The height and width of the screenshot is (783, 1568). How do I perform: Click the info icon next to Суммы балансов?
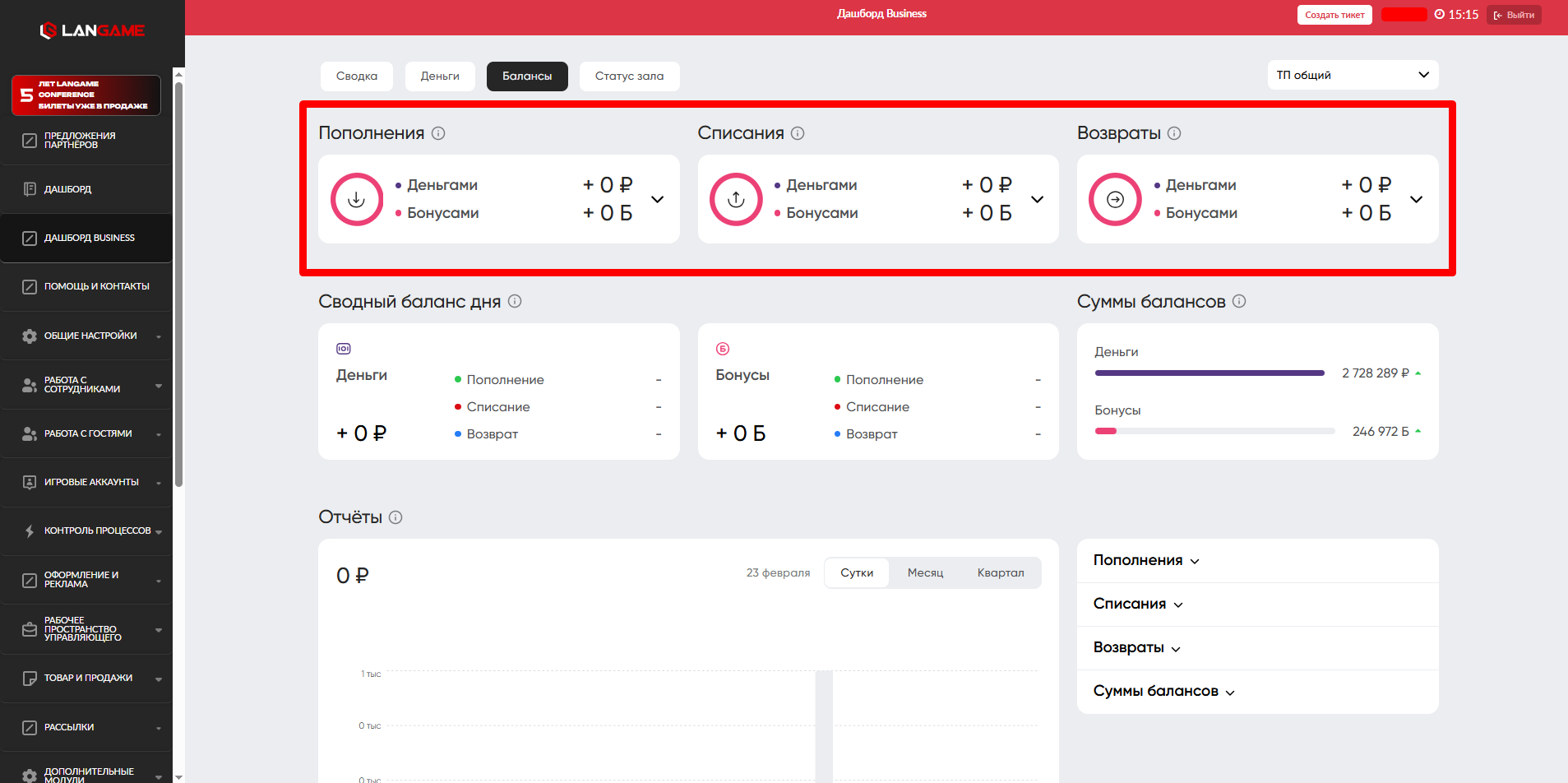[x=1239, y=301]
